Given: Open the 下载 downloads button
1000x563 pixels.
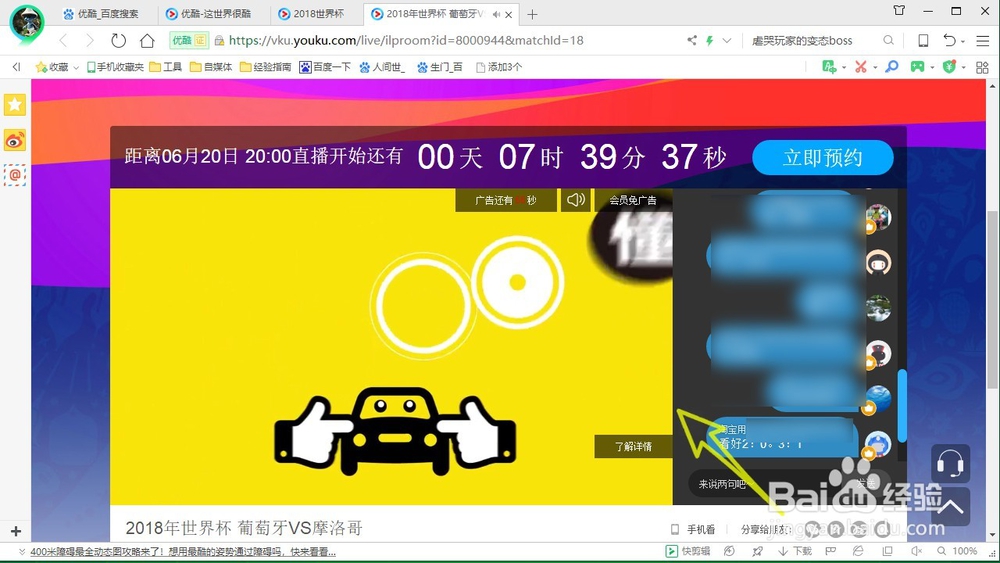Looking at the screenshot, I should click(x=795, y=551).
